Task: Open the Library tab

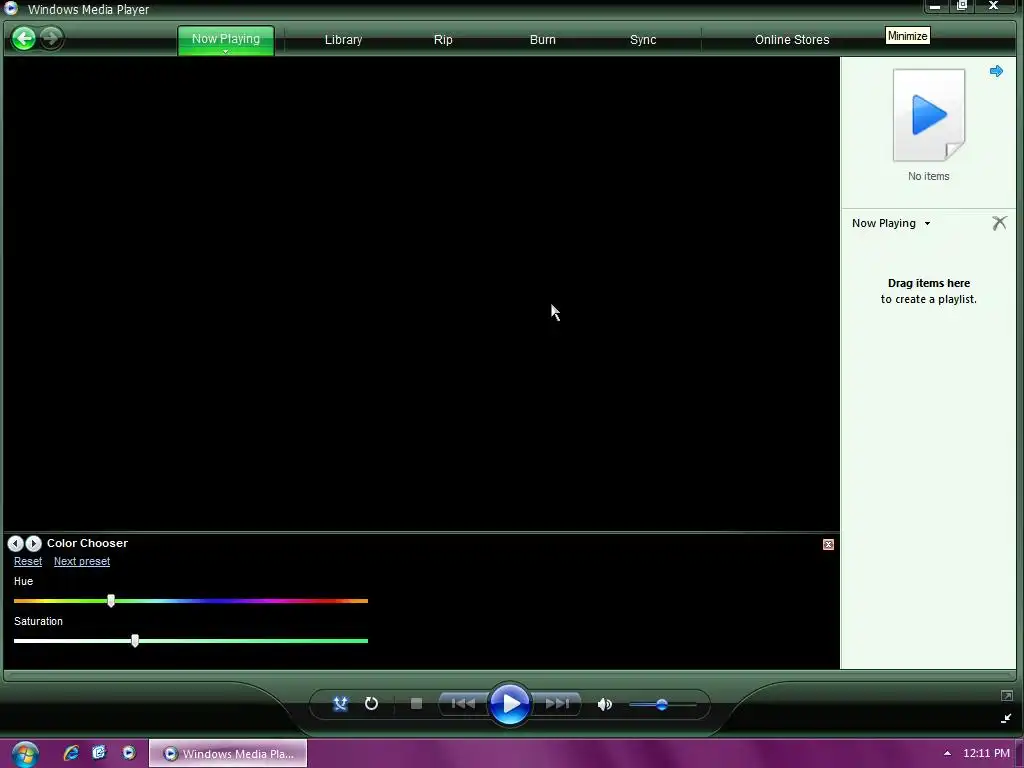Action: (x=344, y=40)
